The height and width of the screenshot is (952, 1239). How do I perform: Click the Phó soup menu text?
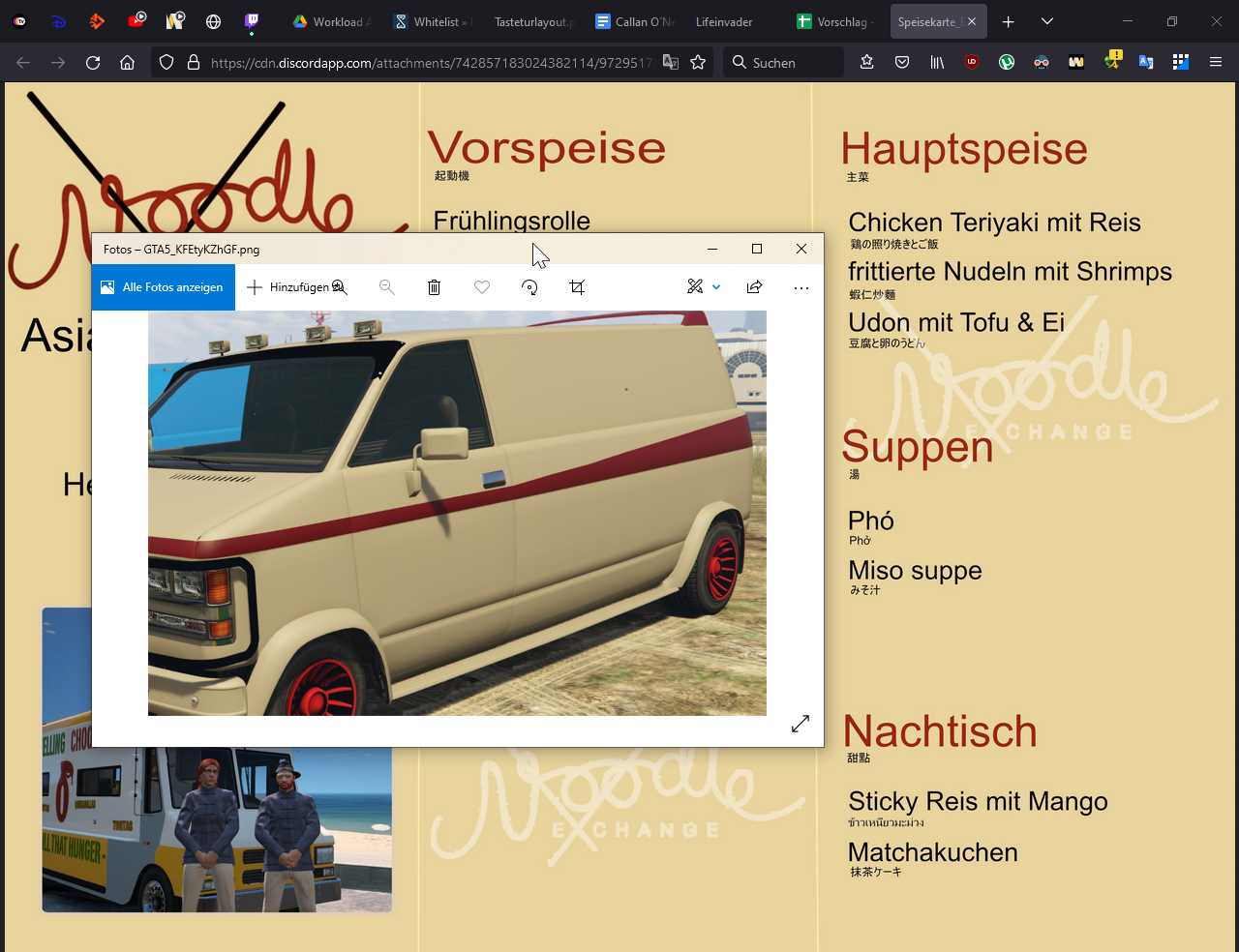click(x=871, y=521)
